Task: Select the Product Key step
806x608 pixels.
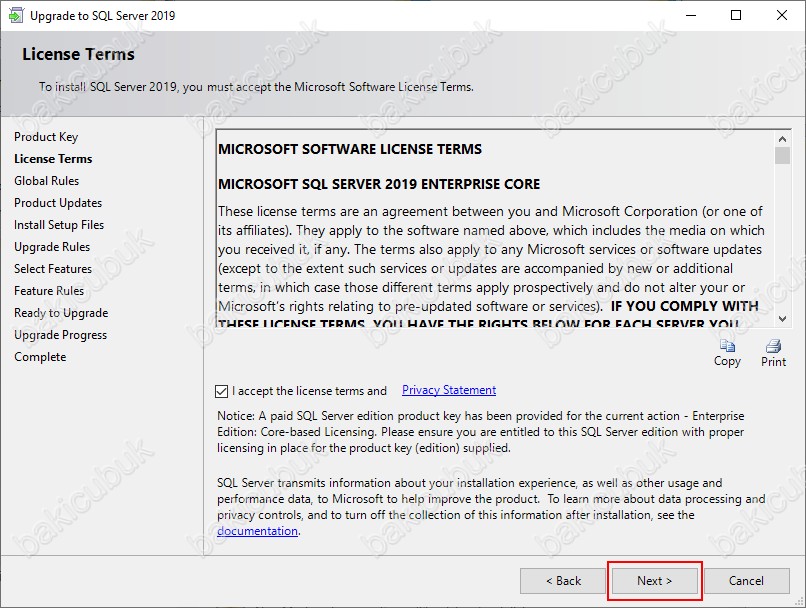Action: (46, 137)
